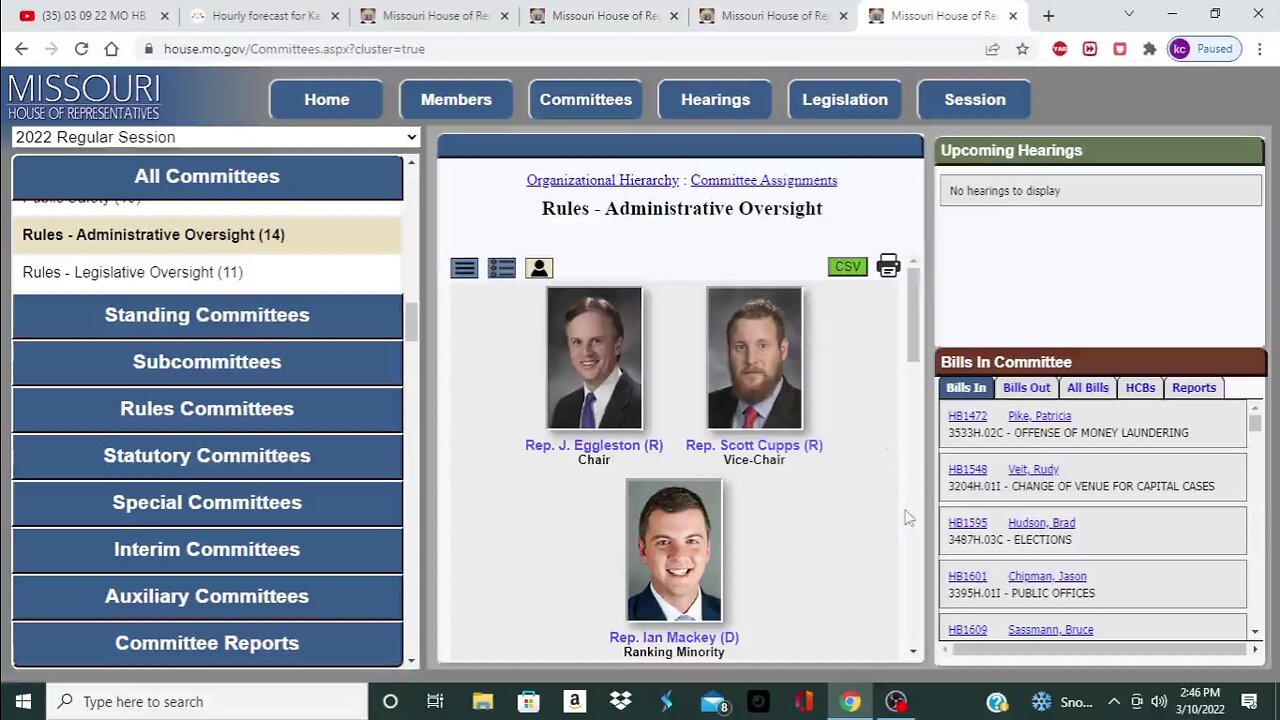Switch to the HCBs tab
The image size is (1280, 720).
coord(1140,388)
